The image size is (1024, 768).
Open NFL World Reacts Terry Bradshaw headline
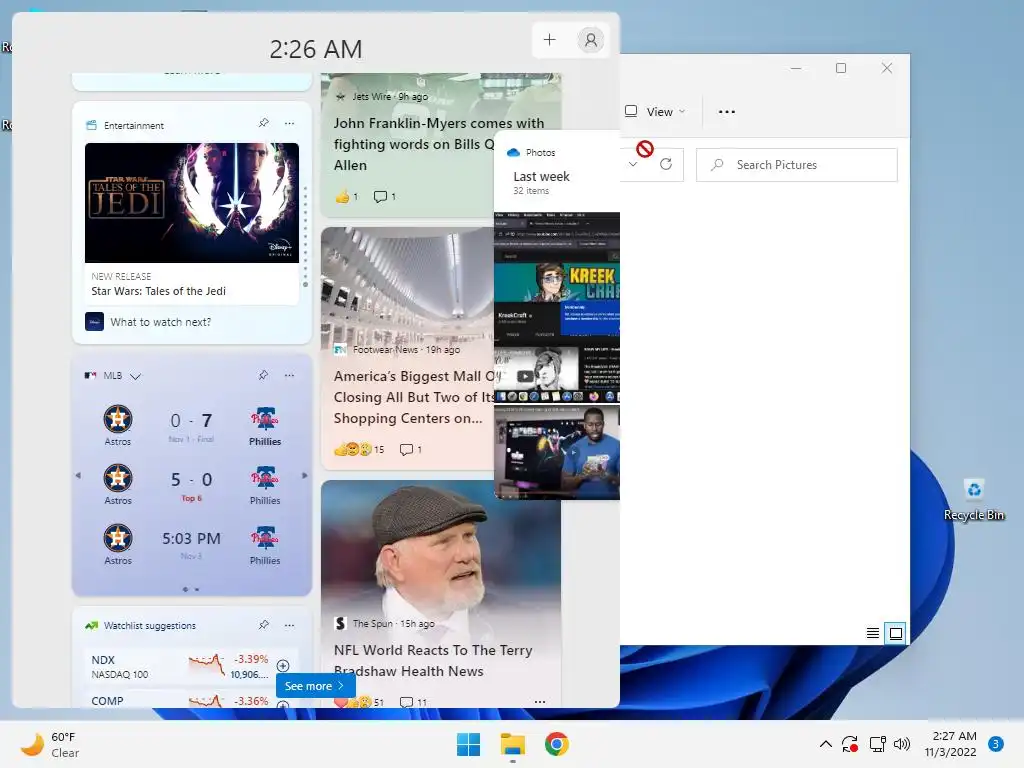[433, 660]
